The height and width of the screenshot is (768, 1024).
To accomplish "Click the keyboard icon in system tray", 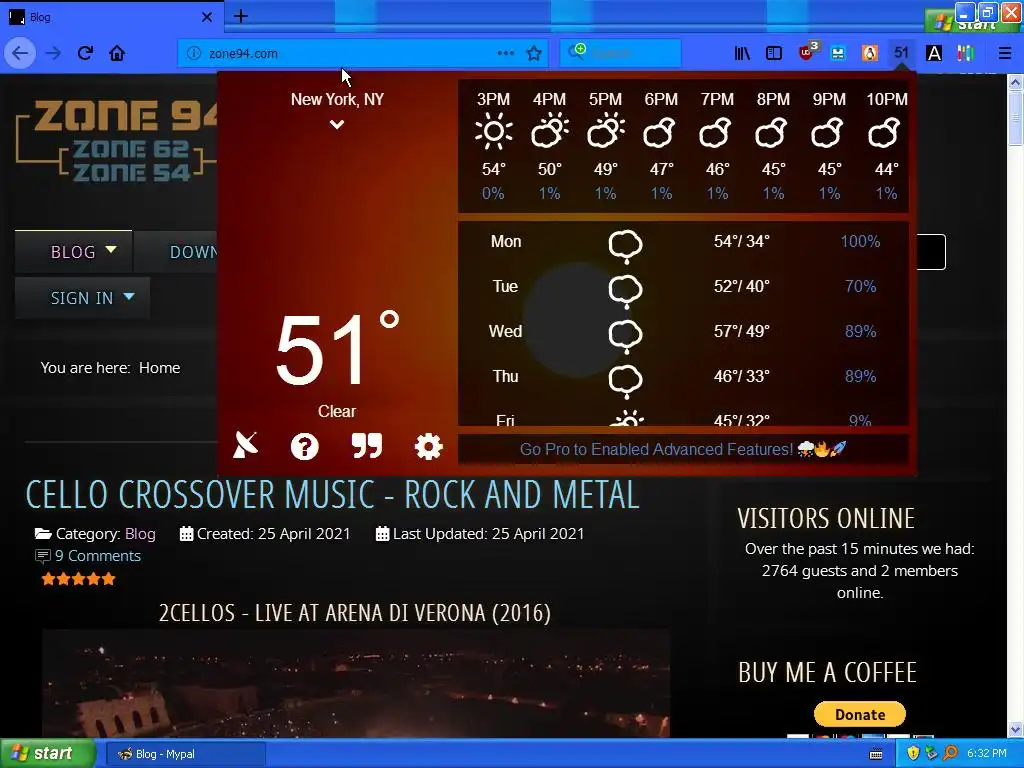I will pos(876,754).
